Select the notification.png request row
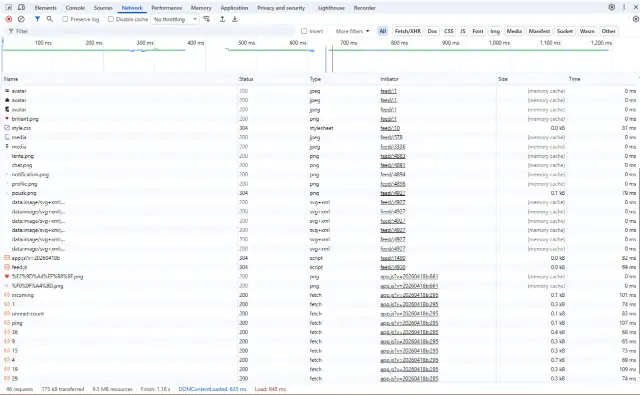640x395 pixels. point(320,174)
